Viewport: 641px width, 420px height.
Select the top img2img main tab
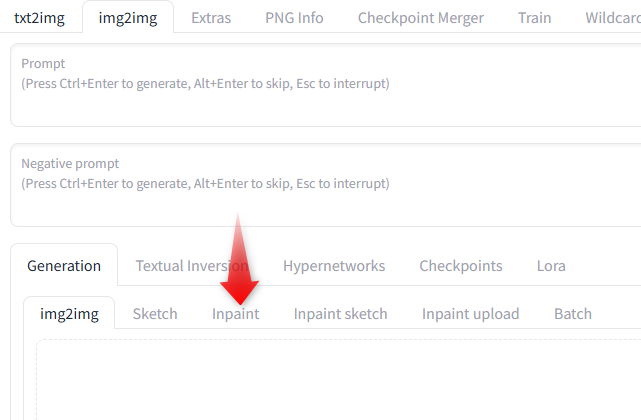[x=128, y=18]
